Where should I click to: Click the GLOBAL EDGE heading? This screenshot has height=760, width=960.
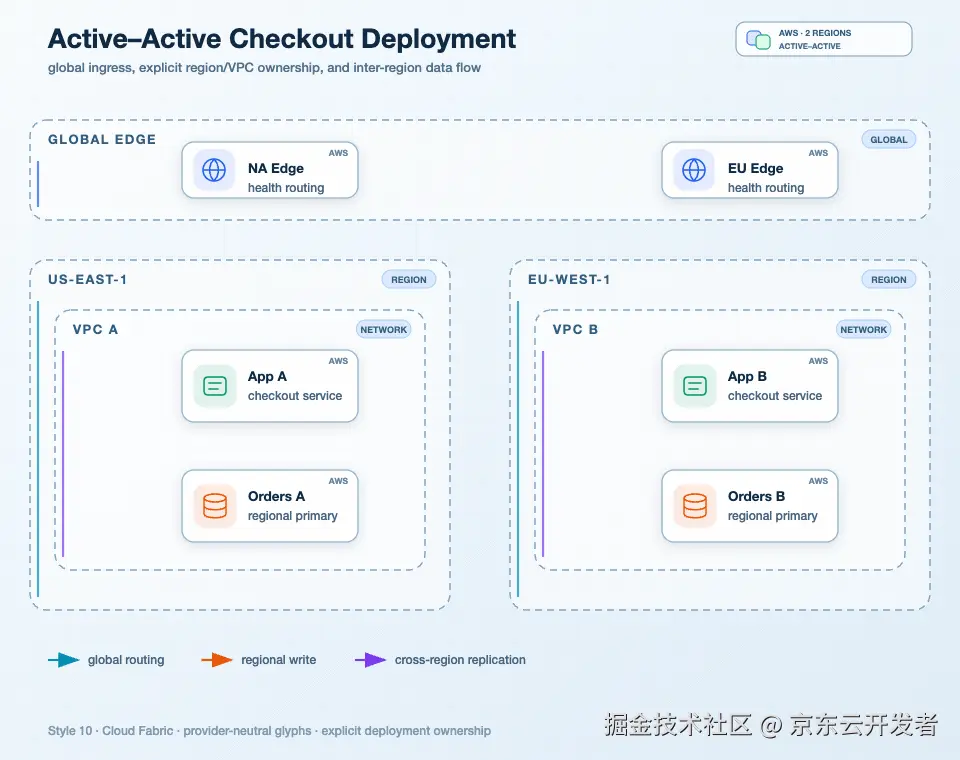(x=102, y=140)
